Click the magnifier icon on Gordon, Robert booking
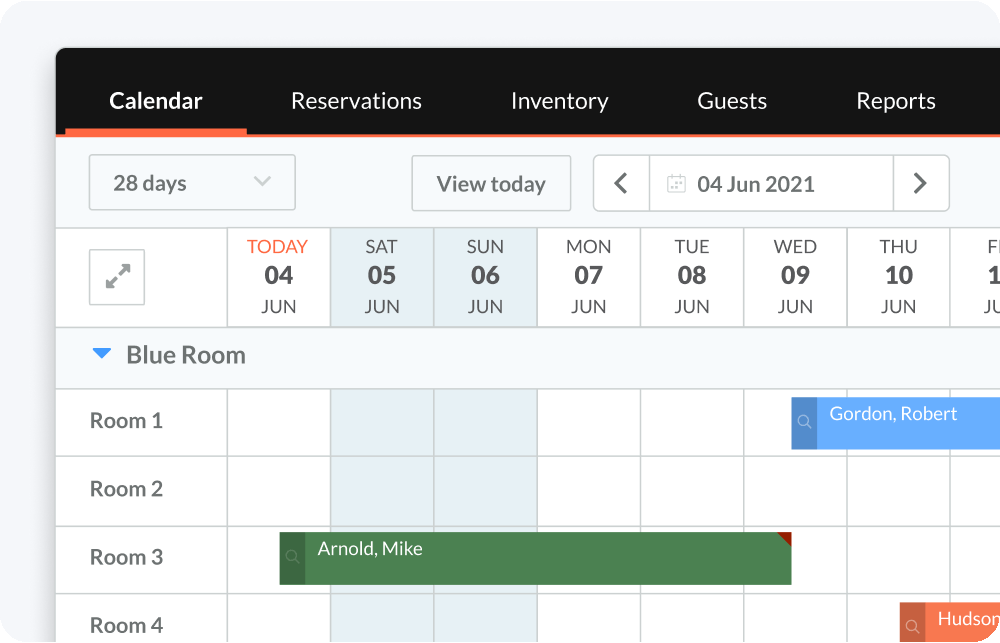 (803, 423)
